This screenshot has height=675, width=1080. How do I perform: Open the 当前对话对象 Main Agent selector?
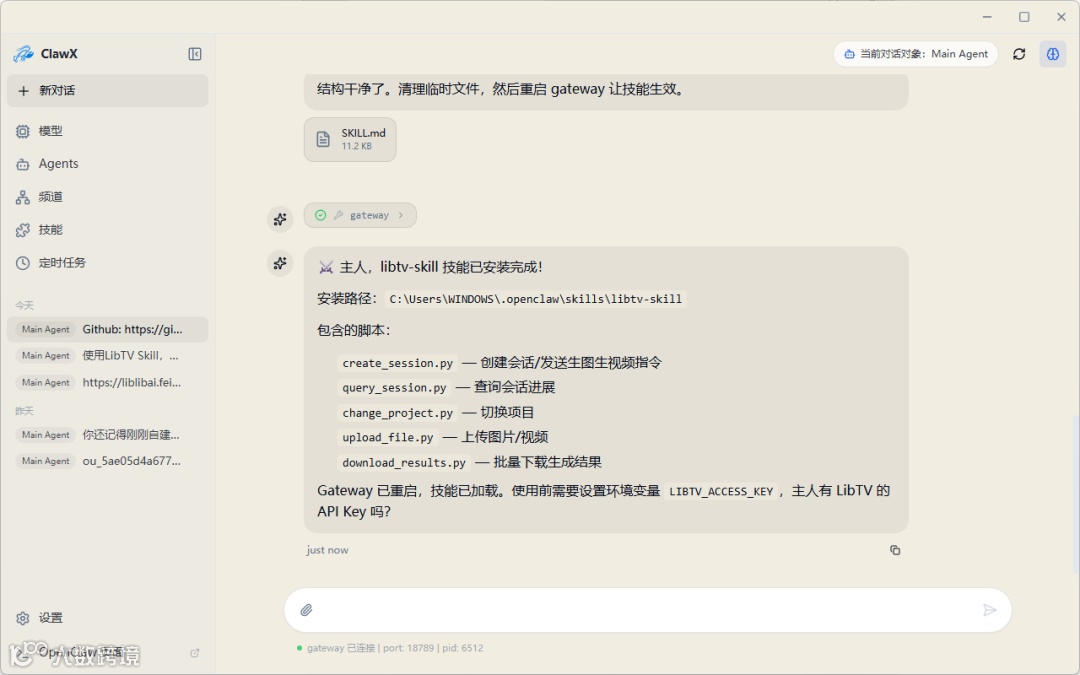coord(915,54)
